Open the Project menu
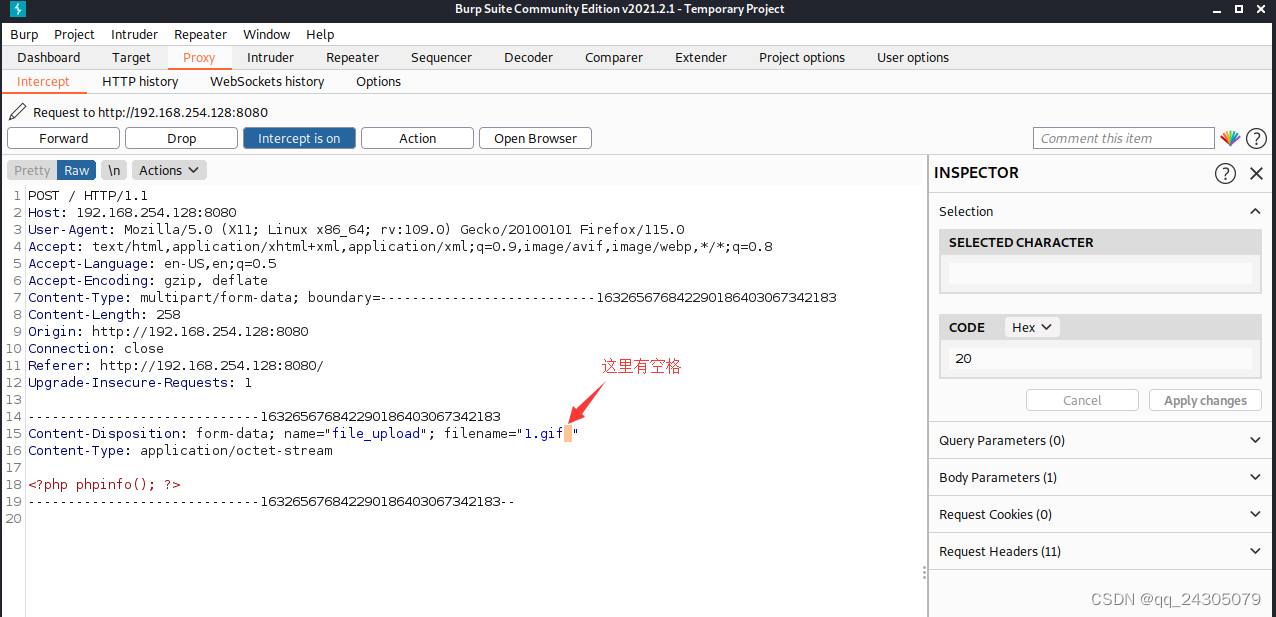Viewport: 1276px width, 617px height. point(75,34)
